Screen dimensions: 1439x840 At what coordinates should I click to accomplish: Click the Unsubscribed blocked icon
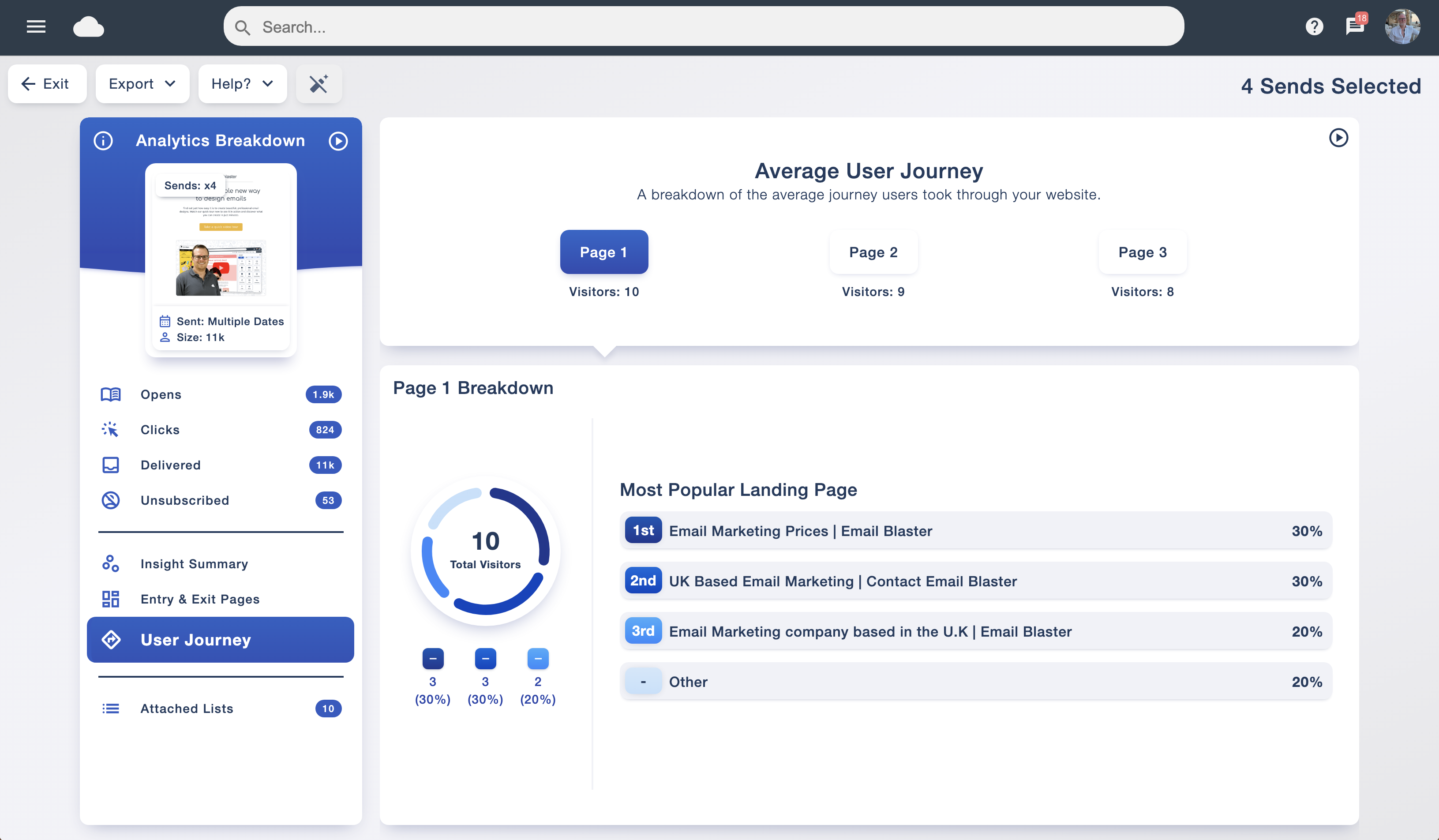pos(110,500)
